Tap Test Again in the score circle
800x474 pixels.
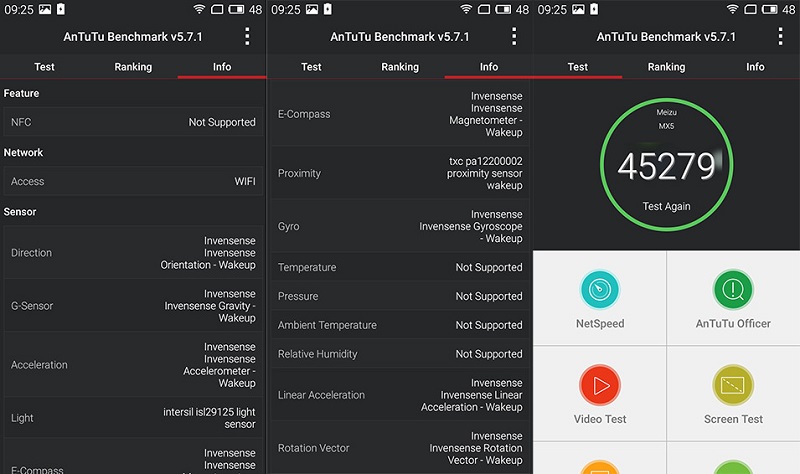pos(666,206)
